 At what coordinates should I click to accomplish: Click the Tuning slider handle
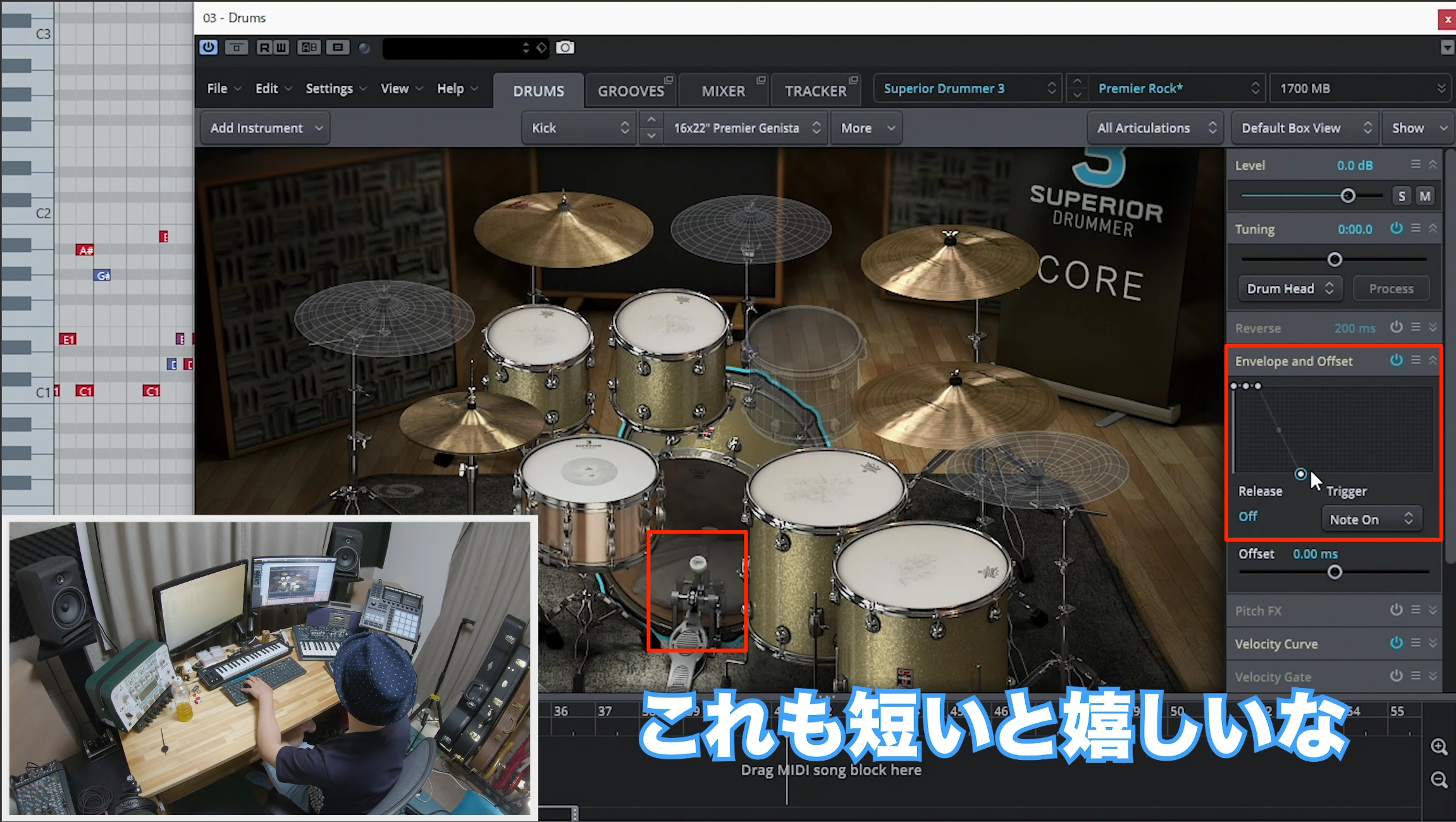[1335, 259]
